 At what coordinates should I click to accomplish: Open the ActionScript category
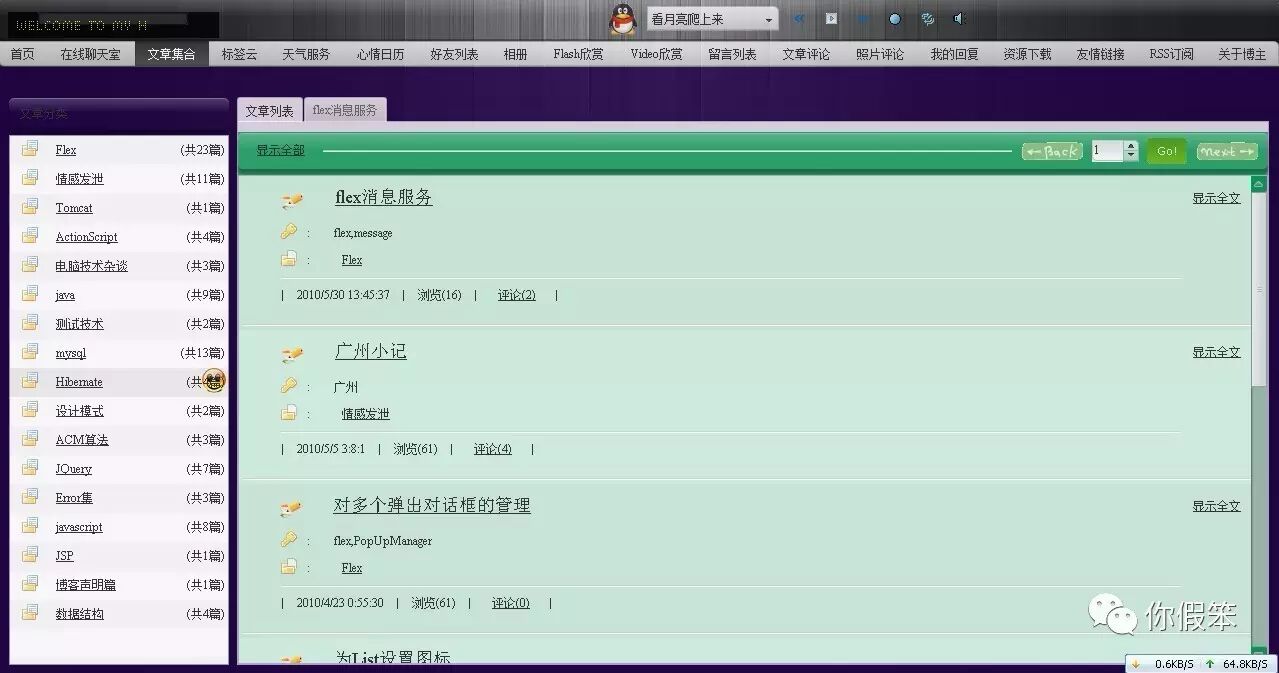coord(87,237)
